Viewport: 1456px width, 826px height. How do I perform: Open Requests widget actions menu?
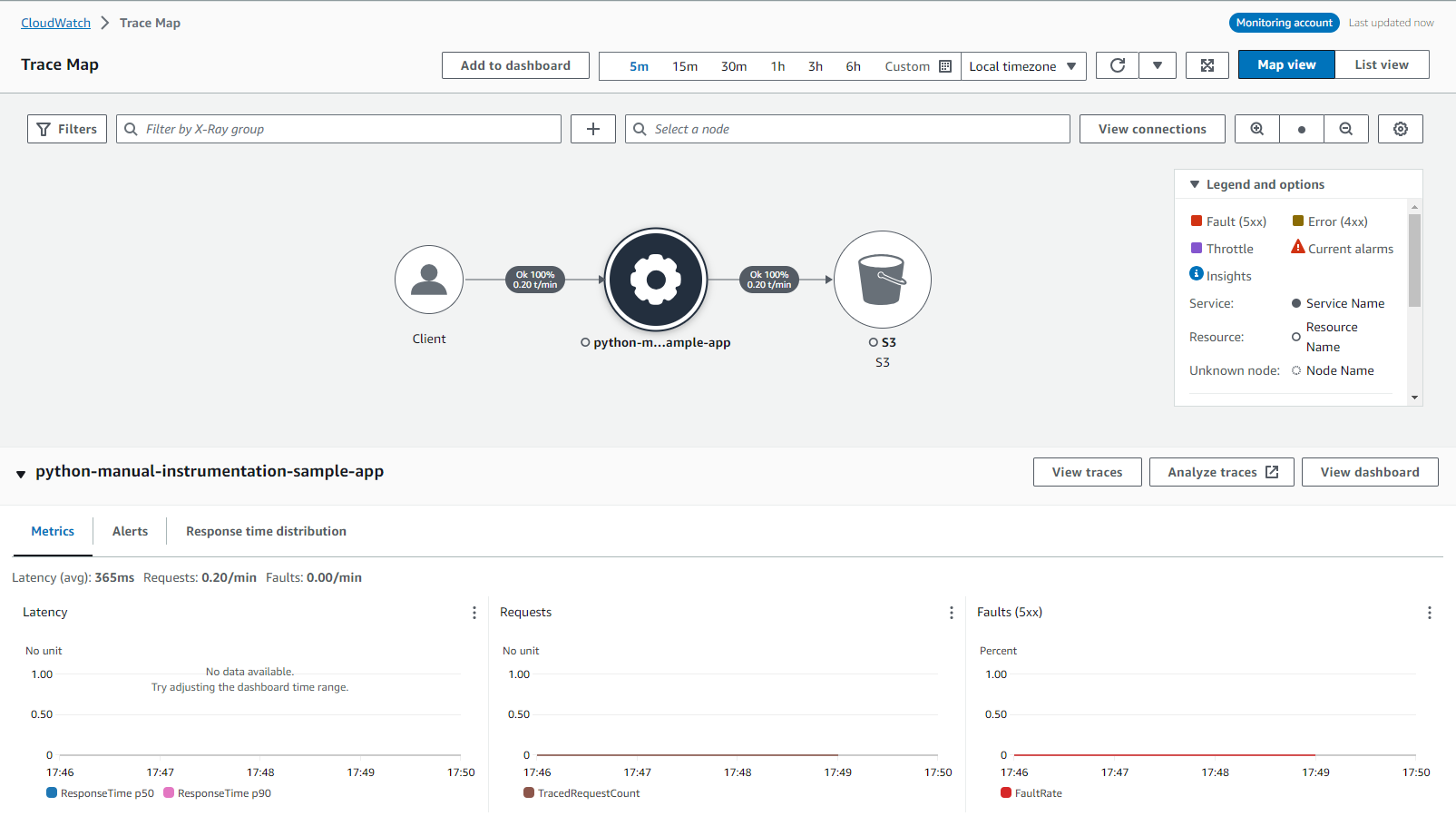952,613
